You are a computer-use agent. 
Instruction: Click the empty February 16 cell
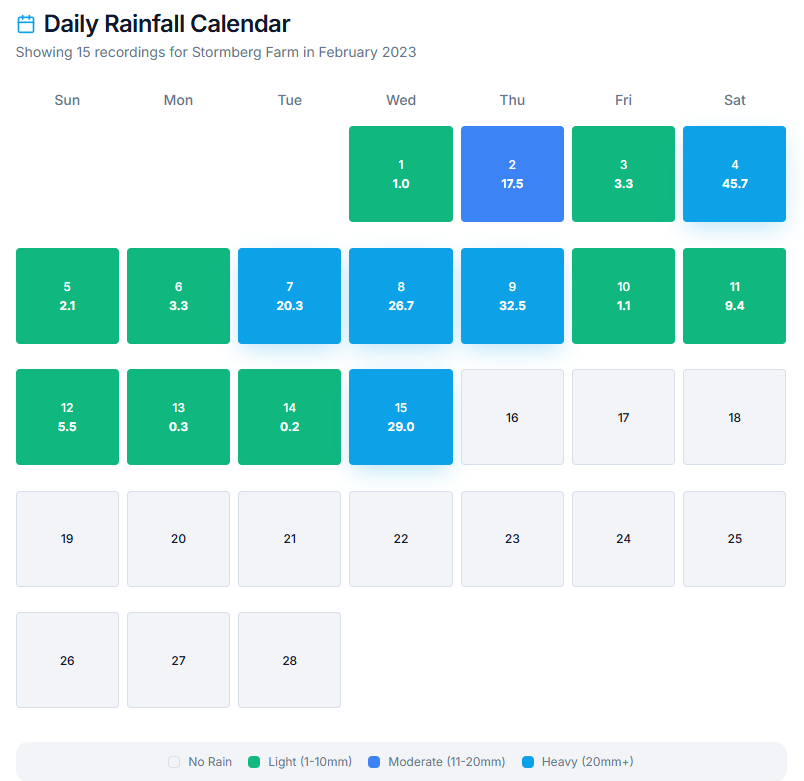[512, 417]
